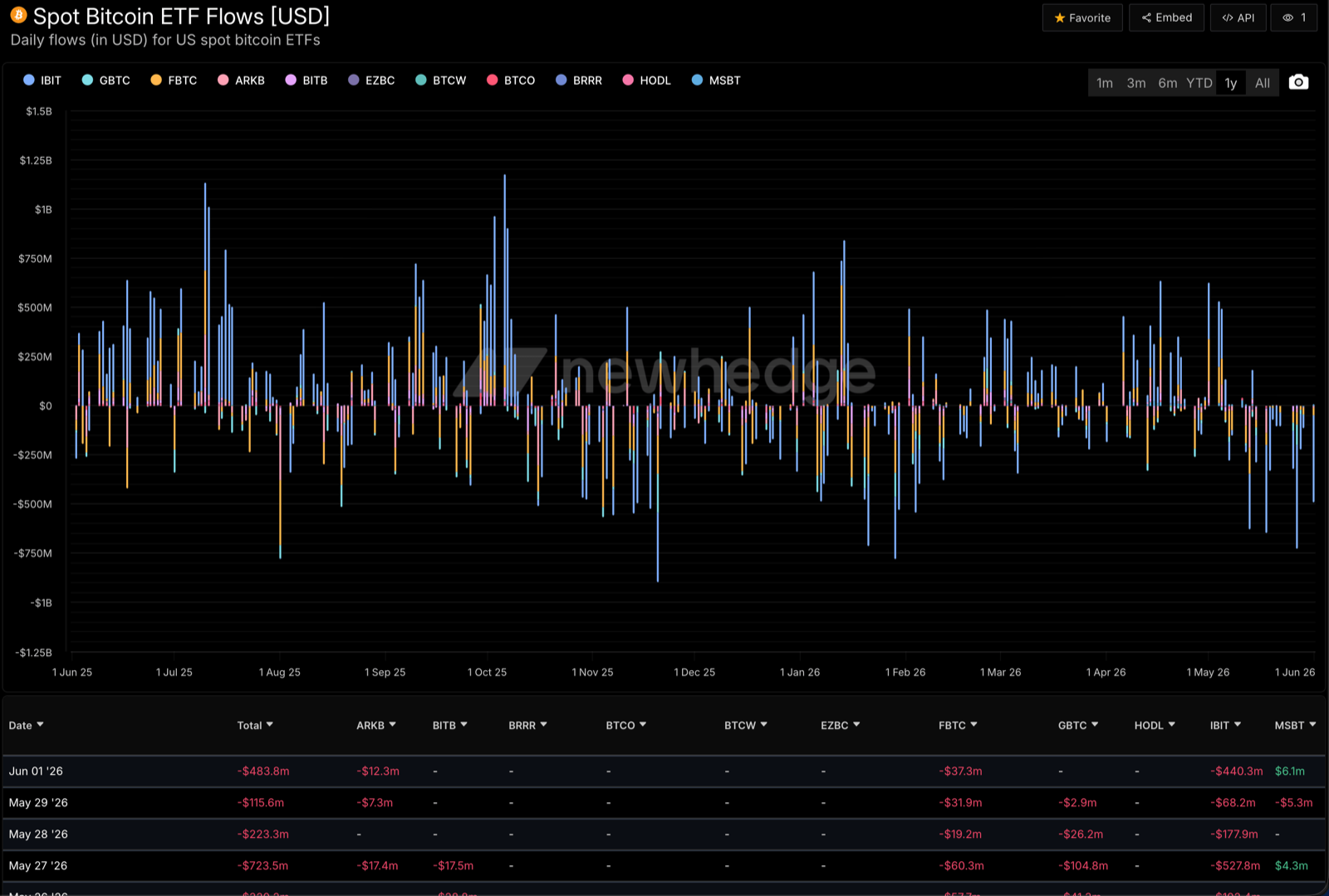Sort table by FBTC column header
The height and width of the screenshot is (896, 1329).
pyautogui.click(x=959, y=726)
